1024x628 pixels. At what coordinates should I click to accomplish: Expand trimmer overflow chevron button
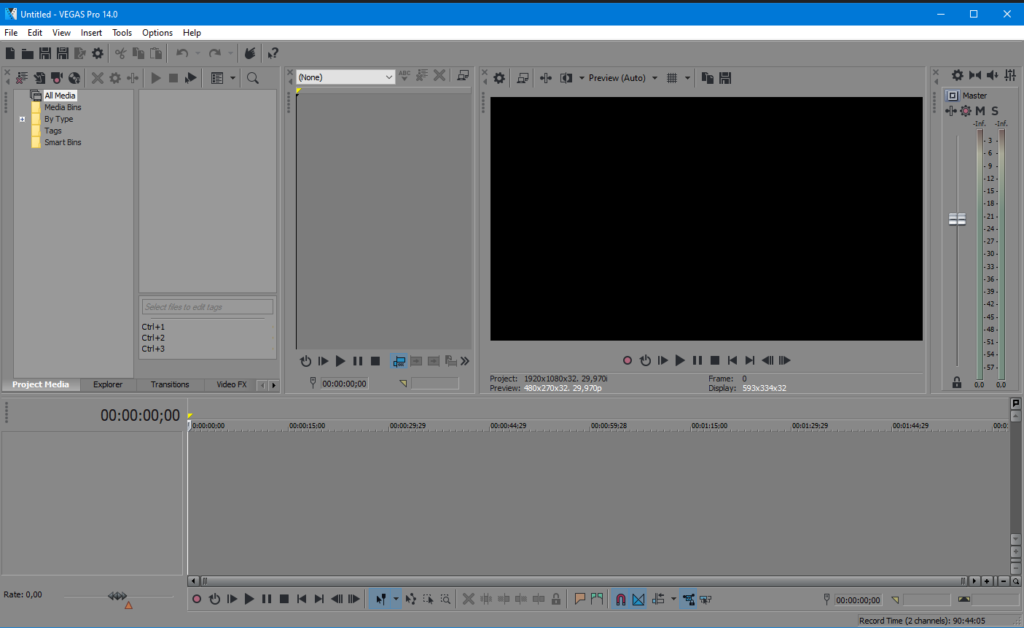465,361
